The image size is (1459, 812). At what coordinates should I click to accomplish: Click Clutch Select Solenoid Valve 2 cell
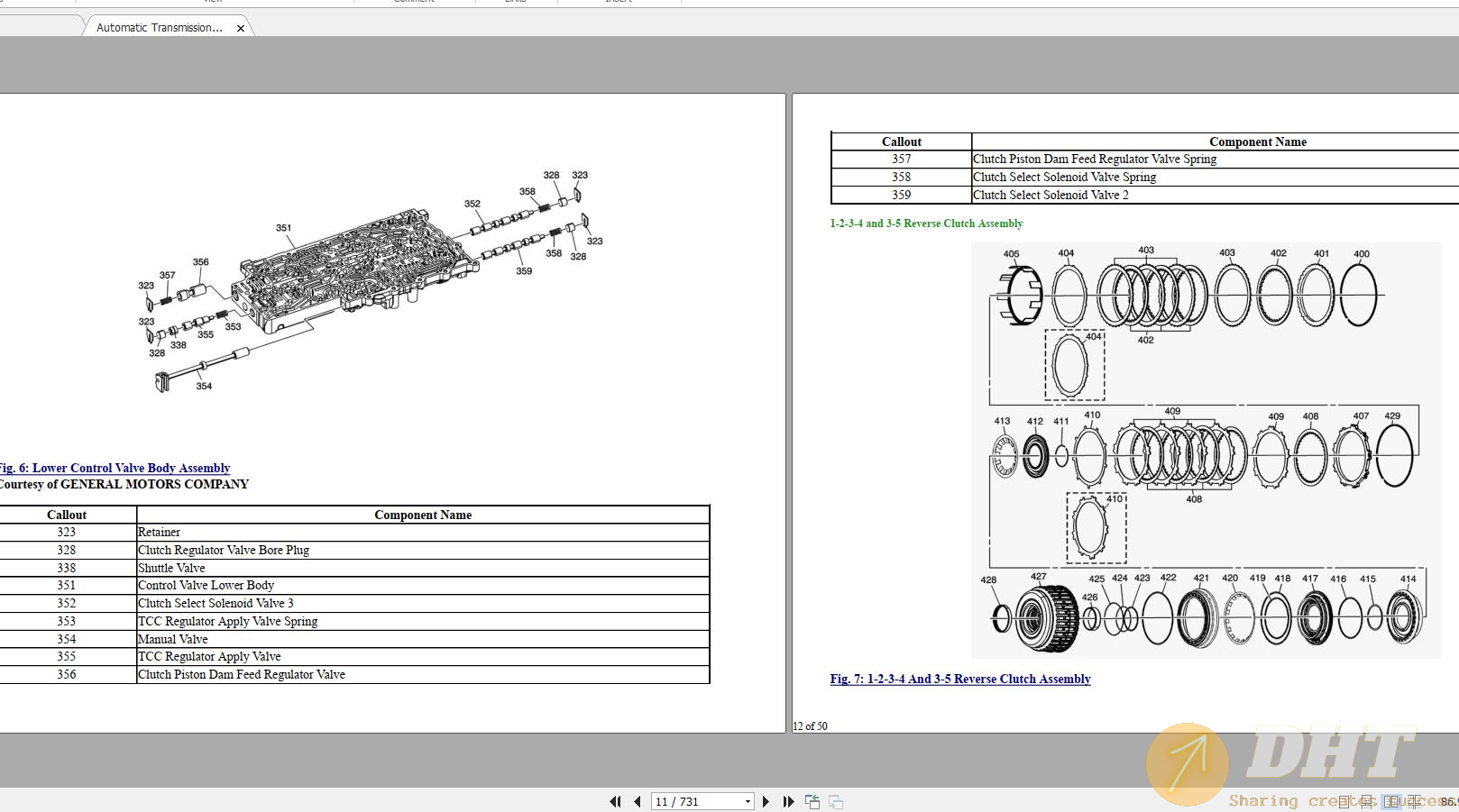click(1215, 195)
